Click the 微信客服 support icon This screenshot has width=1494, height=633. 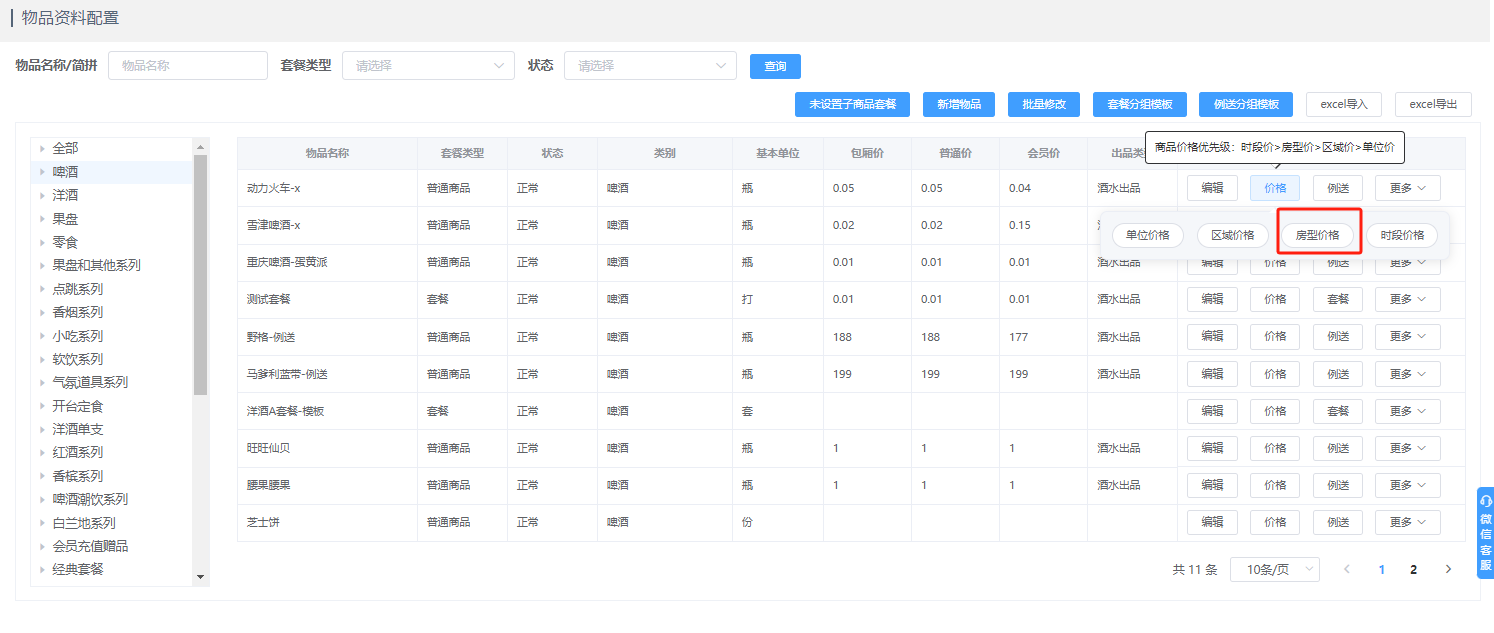(1485, 532)
